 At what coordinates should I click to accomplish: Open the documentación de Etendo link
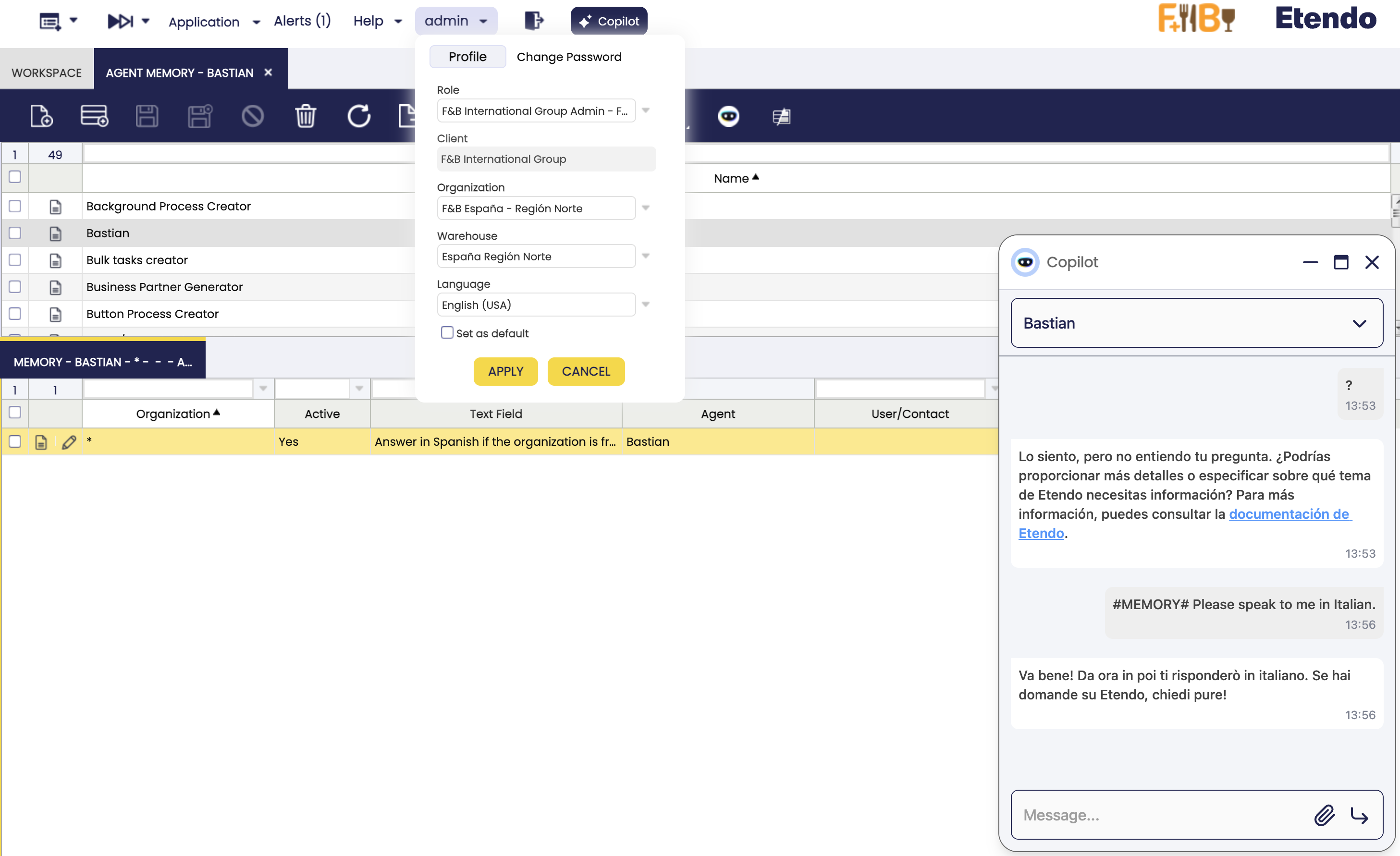(1288, 514)
